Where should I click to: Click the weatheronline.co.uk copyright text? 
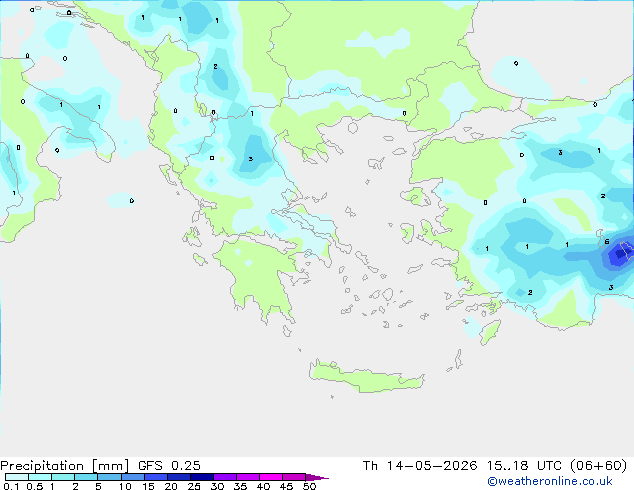coord(549,481)
